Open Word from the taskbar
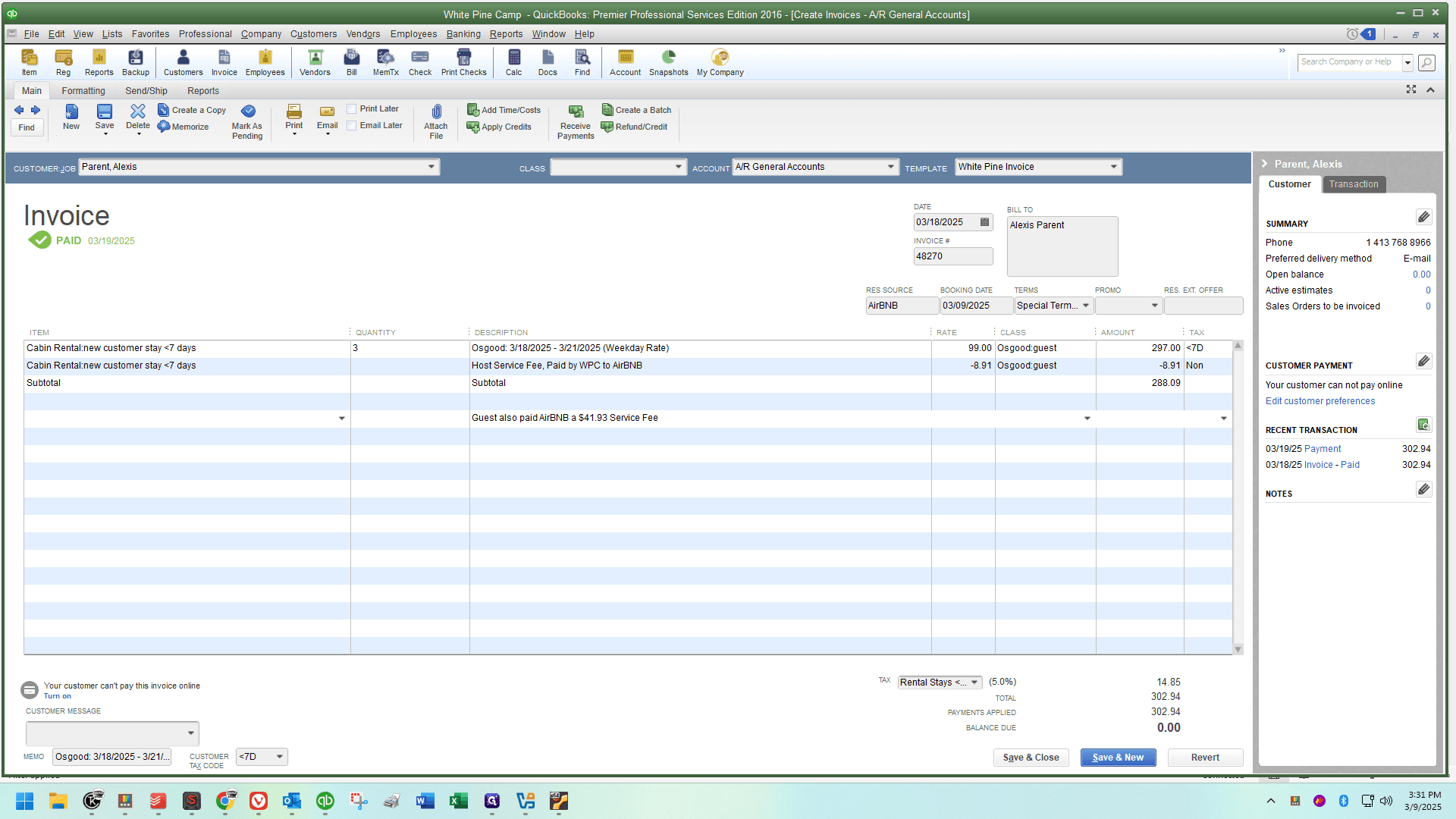This screenshot has width=1456, height=819. click(x=425, y=801)
